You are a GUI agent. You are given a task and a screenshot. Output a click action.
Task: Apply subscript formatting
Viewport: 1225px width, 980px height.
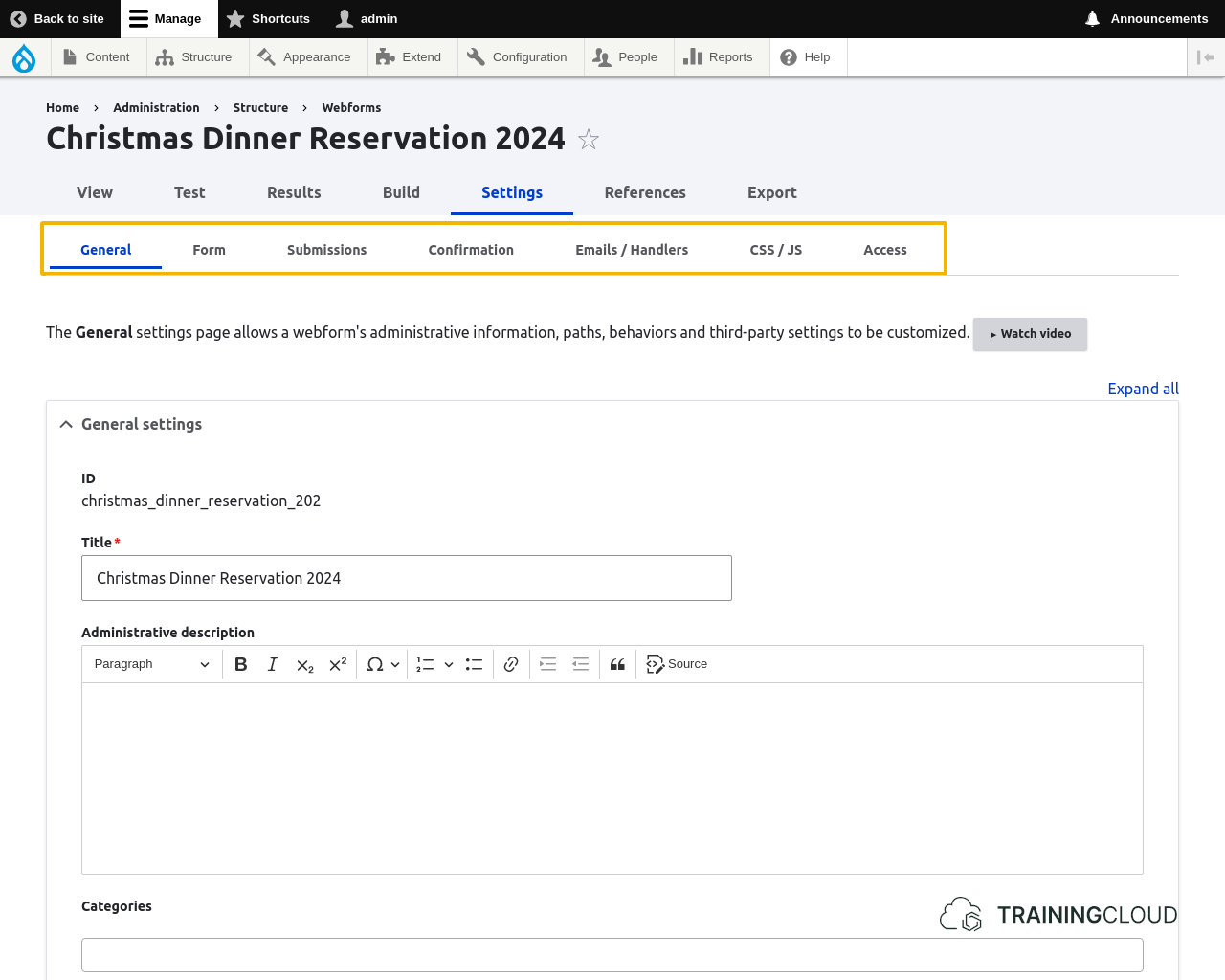point(305,664)
